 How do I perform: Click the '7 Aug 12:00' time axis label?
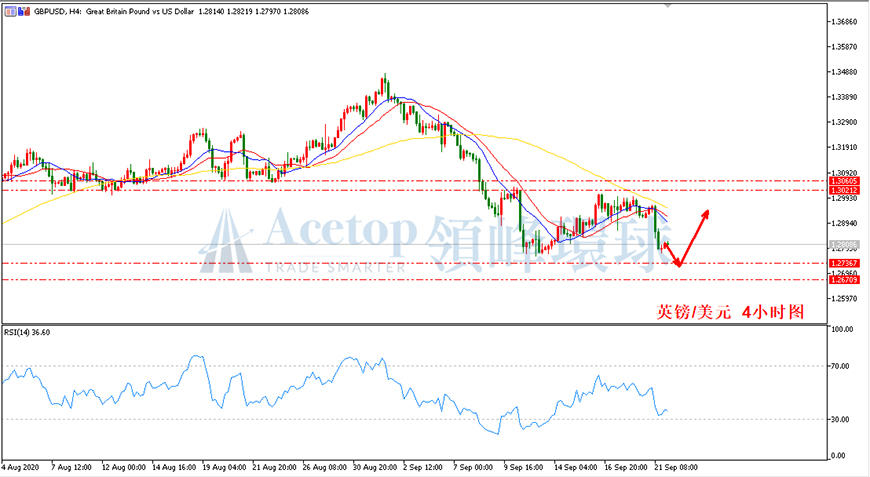(x=72, y=467)
